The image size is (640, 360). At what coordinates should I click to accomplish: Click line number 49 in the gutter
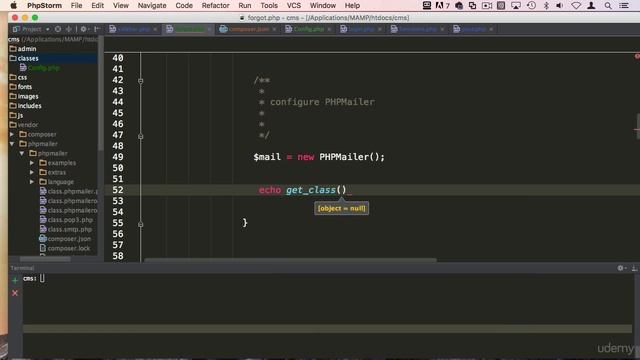(x=118, y=157)
